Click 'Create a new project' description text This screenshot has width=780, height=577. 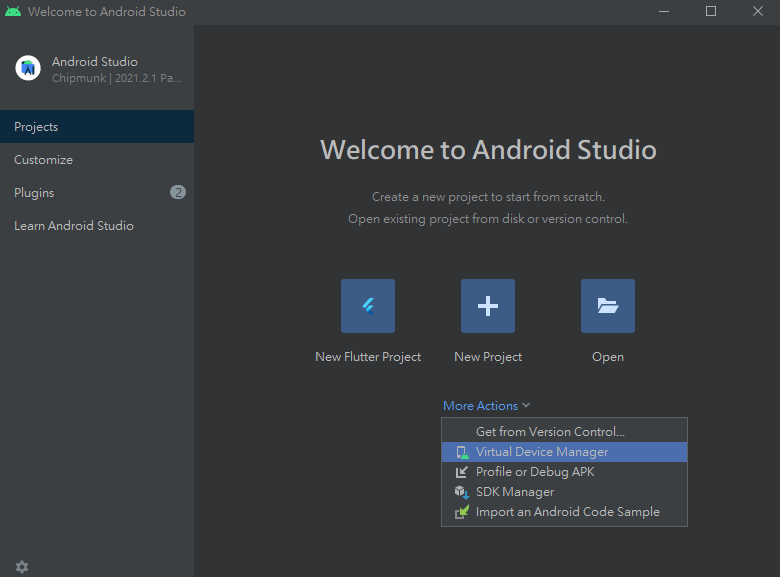pyautogui.click(x=488, y=197)
